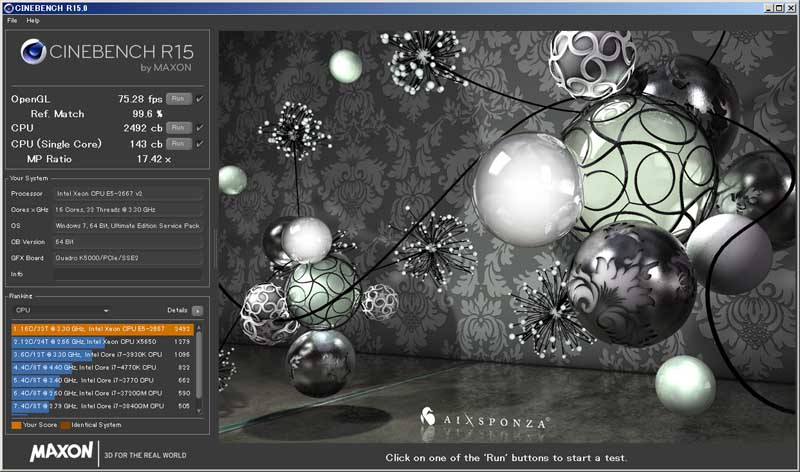Click the Cinebench title bar app icon
The image size is (800, 472).
(x=8, y=8)
